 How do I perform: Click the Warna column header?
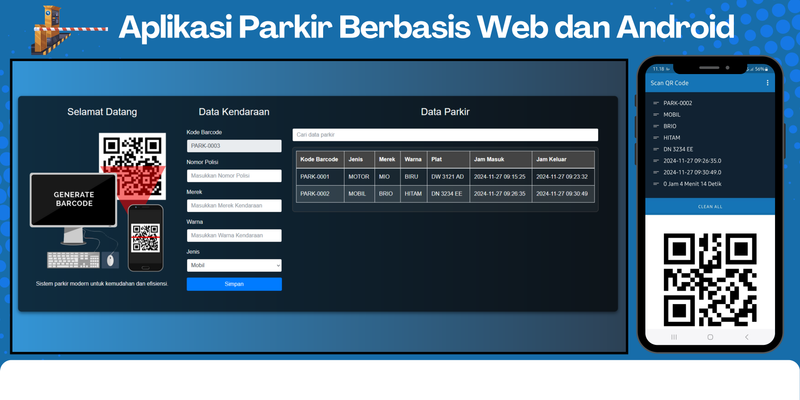tap(413, 159)
